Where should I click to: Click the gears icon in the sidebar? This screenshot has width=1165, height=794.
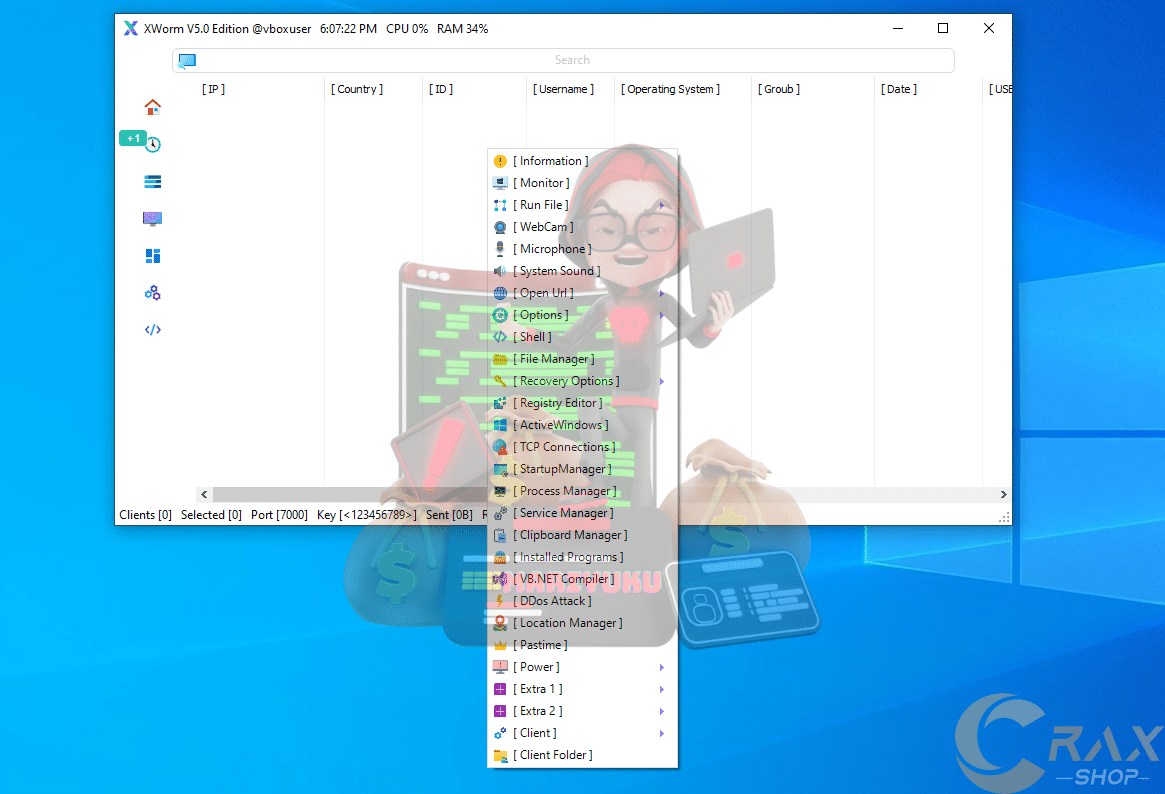152,293
